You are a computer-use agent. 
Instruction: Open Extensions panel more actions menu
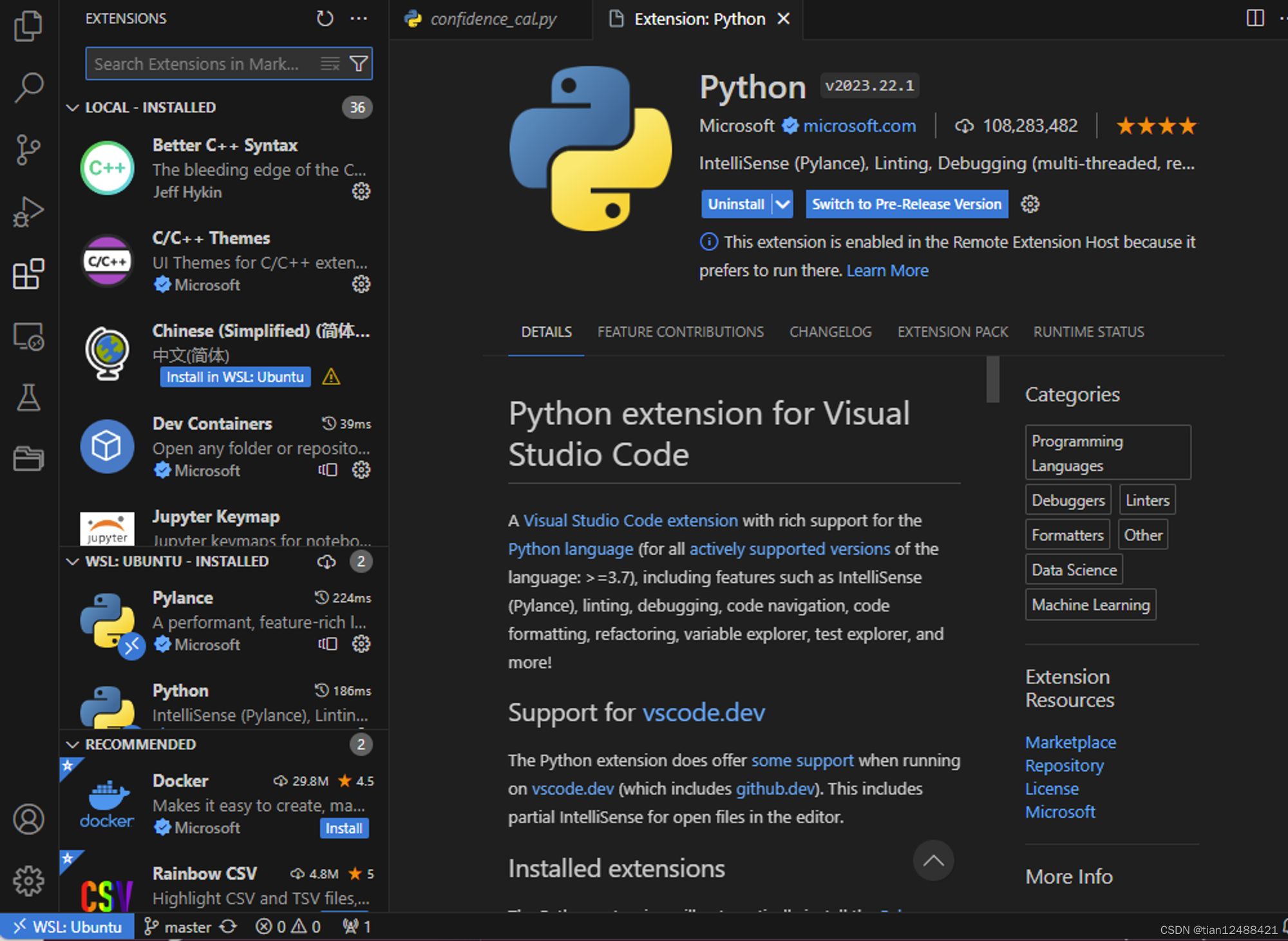359,19
